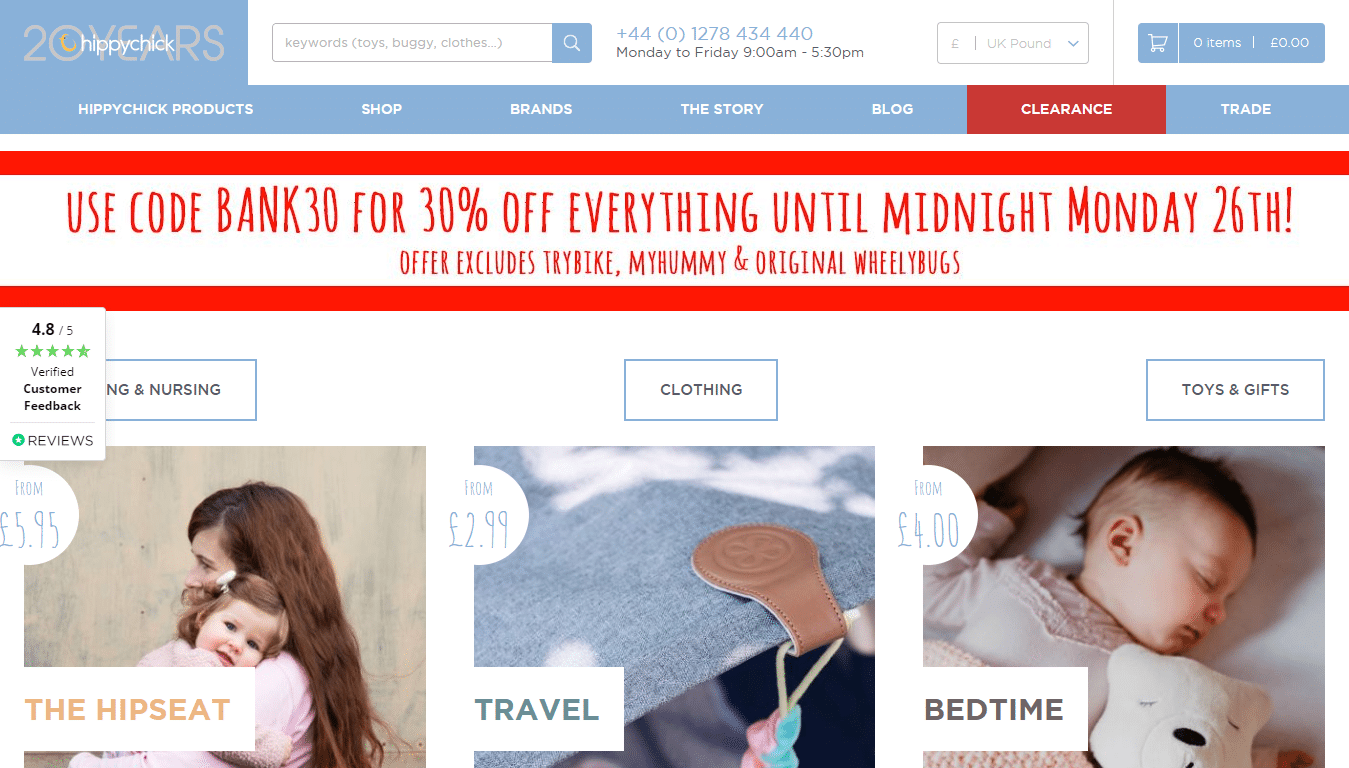The width and height of the screenshot is (1349, 768).
Task: Click the Hippychick 20 Years logo
Action: click(124, 43)
